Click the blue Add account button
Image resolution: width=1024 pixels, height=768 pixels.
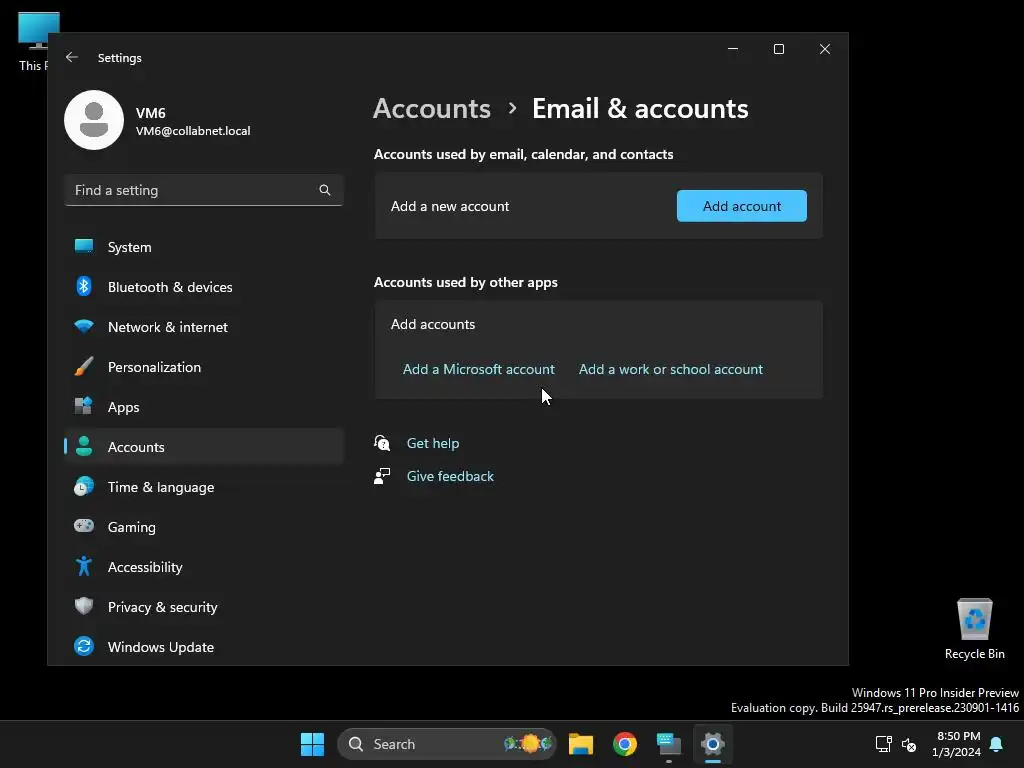click(x=741, y=206)
